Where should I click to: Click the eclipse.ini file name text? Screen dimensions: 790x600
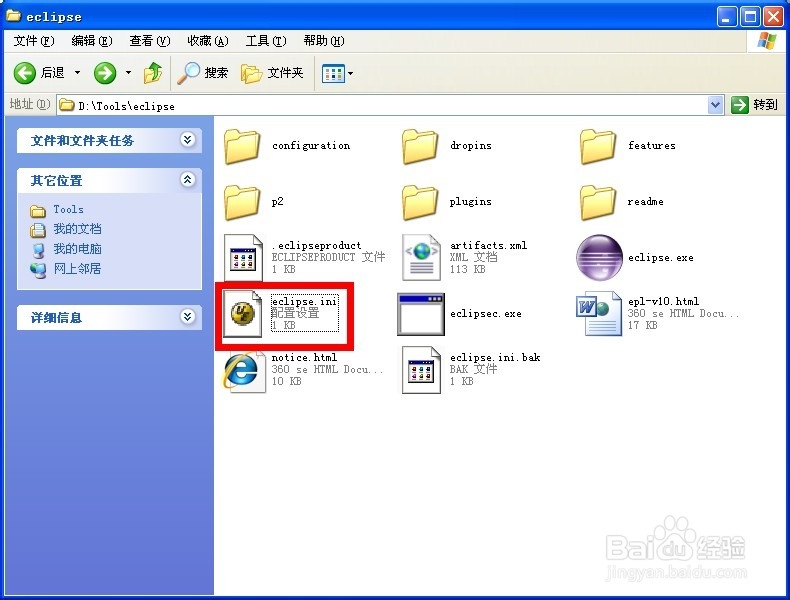coord(304,301)
